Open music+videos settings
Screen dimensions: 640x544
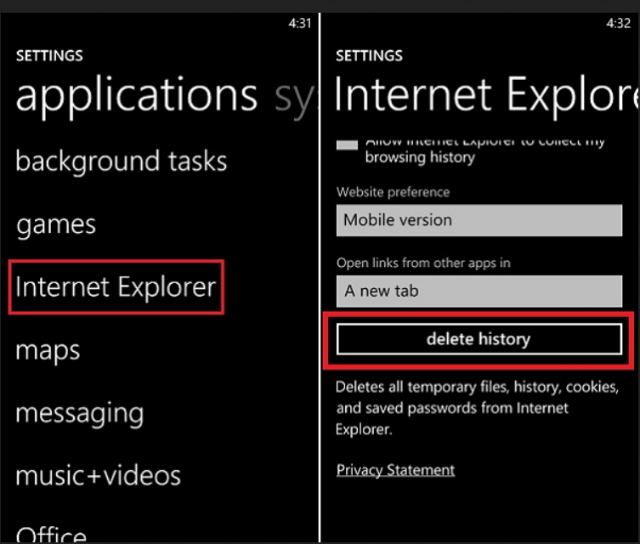[98, 474]
